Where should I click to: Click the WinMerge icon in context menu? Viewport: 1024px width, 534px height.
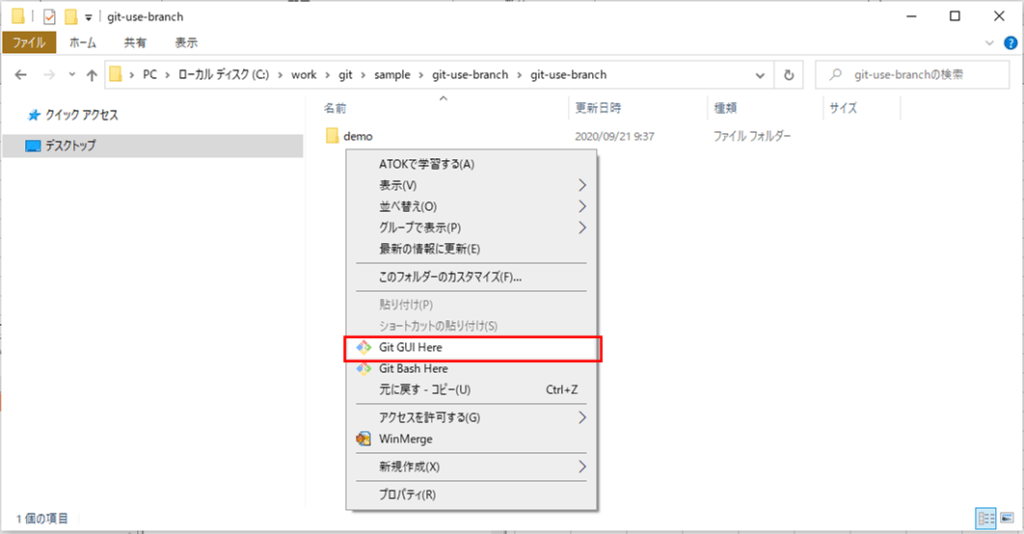point(364,439)
